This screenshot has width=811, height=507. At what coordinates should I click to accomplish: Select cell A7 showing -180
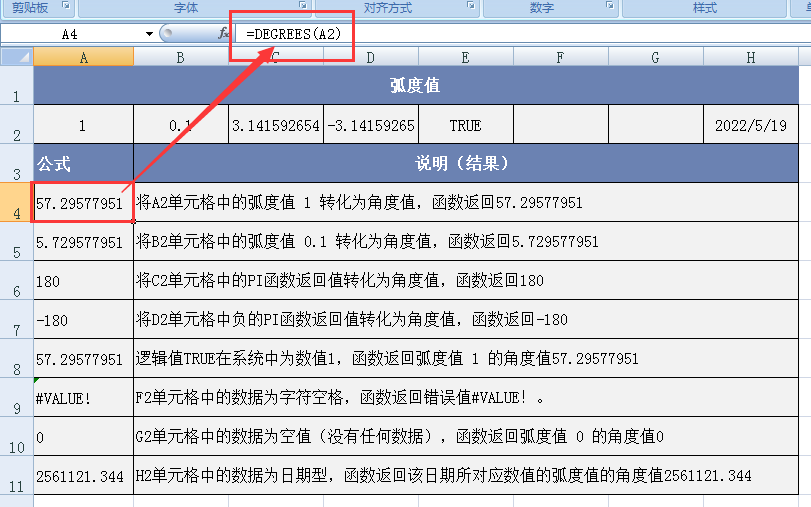pyautogui.click(x=83, y=319)
